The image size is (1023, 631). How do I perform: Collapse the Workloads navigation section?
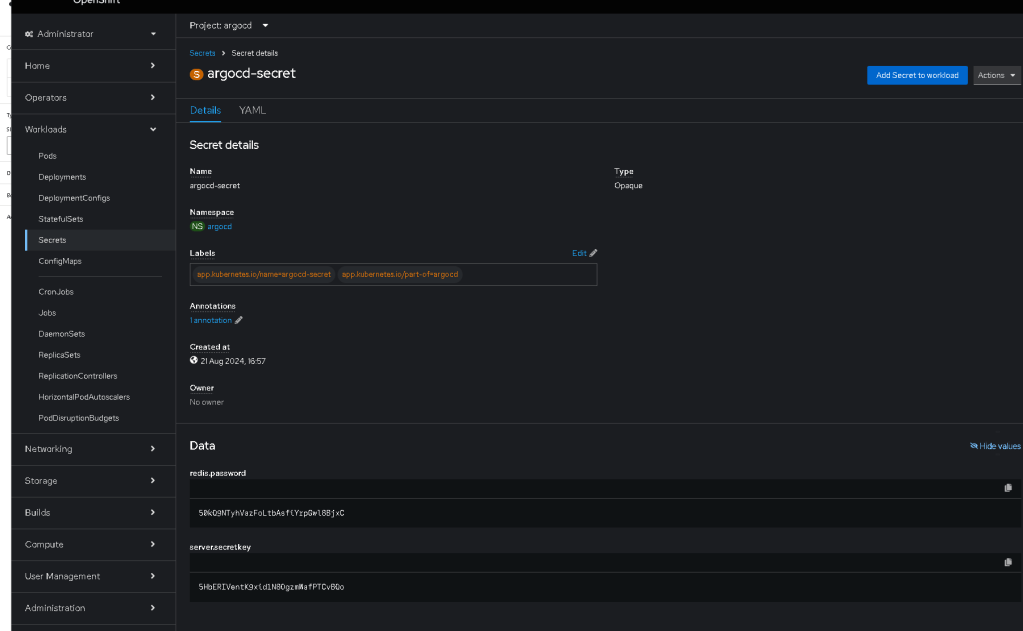pos(91,129)
